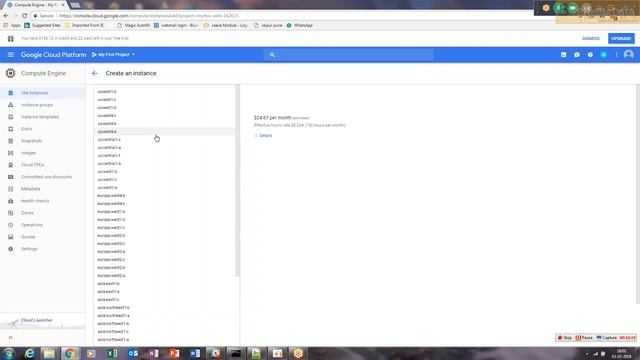640x360 pixels.
Task: Open the Windows Start button
Action: click(9, 353)
